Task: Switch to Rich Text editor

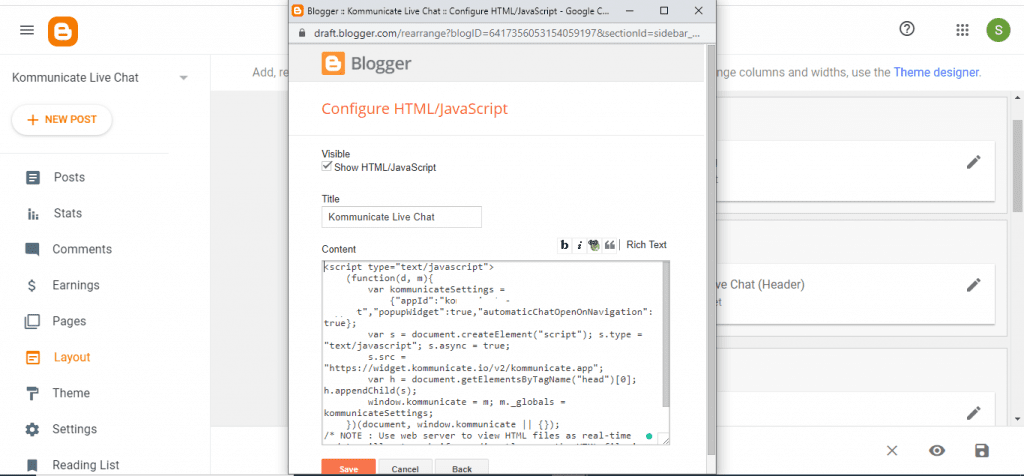Action: [x=647, y=245]
